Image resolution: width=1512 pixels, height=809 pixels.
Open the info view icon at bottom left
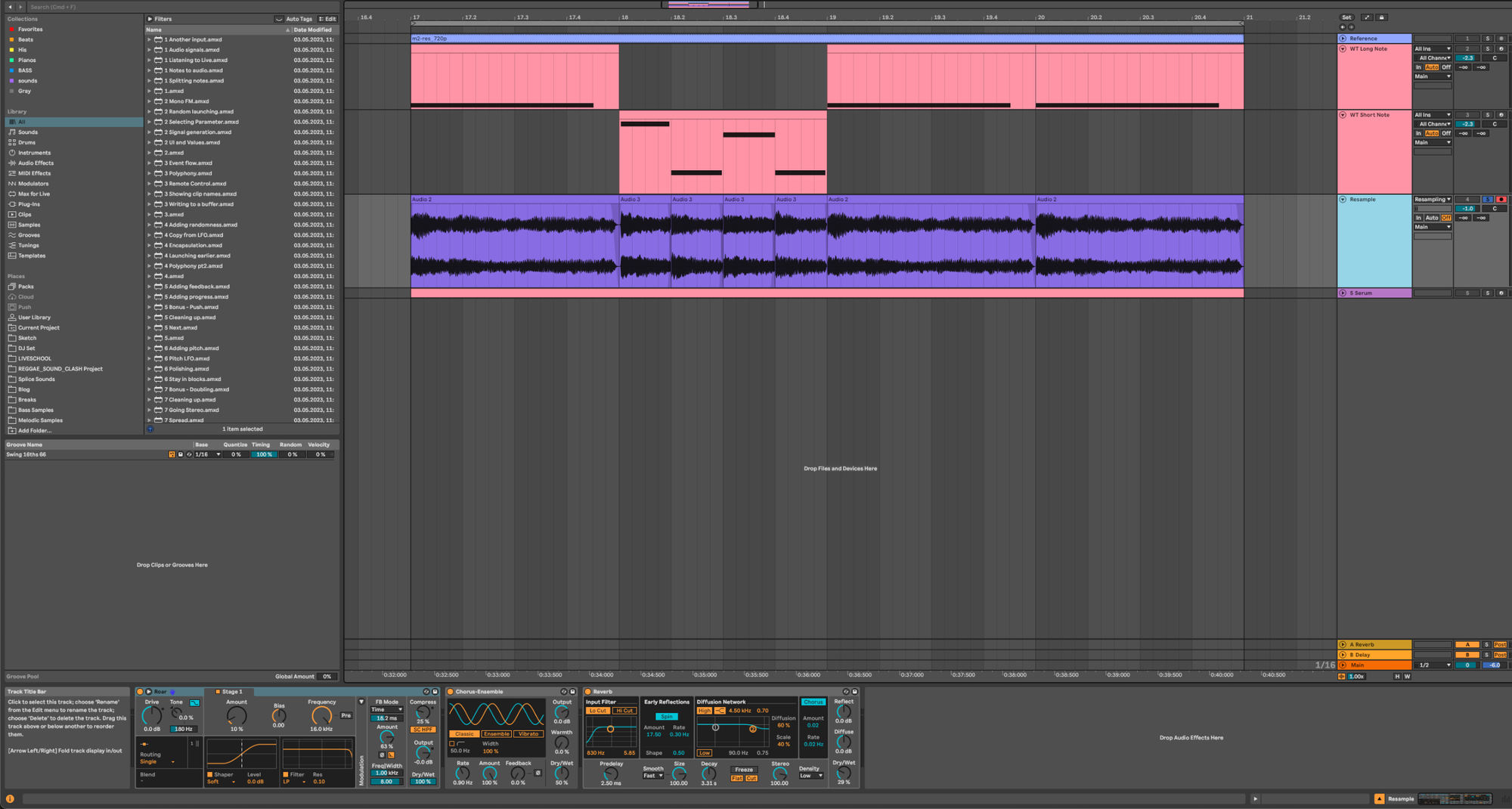point(10,798)
